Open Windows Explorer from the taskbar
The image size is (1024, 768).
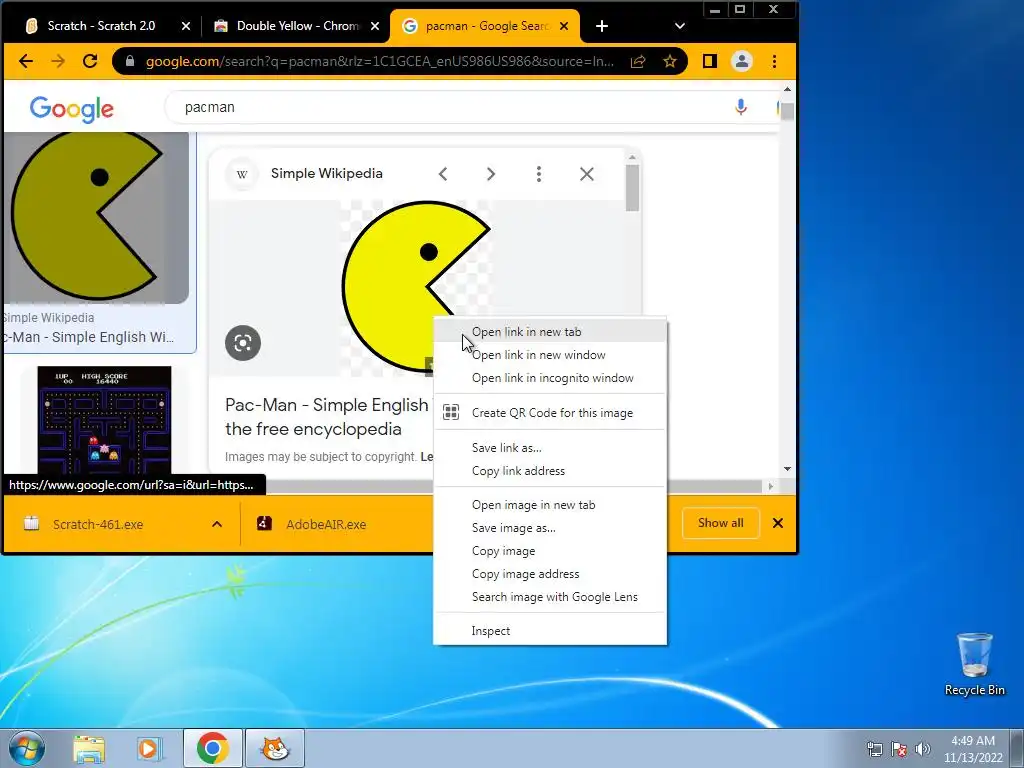click(89, 748)
